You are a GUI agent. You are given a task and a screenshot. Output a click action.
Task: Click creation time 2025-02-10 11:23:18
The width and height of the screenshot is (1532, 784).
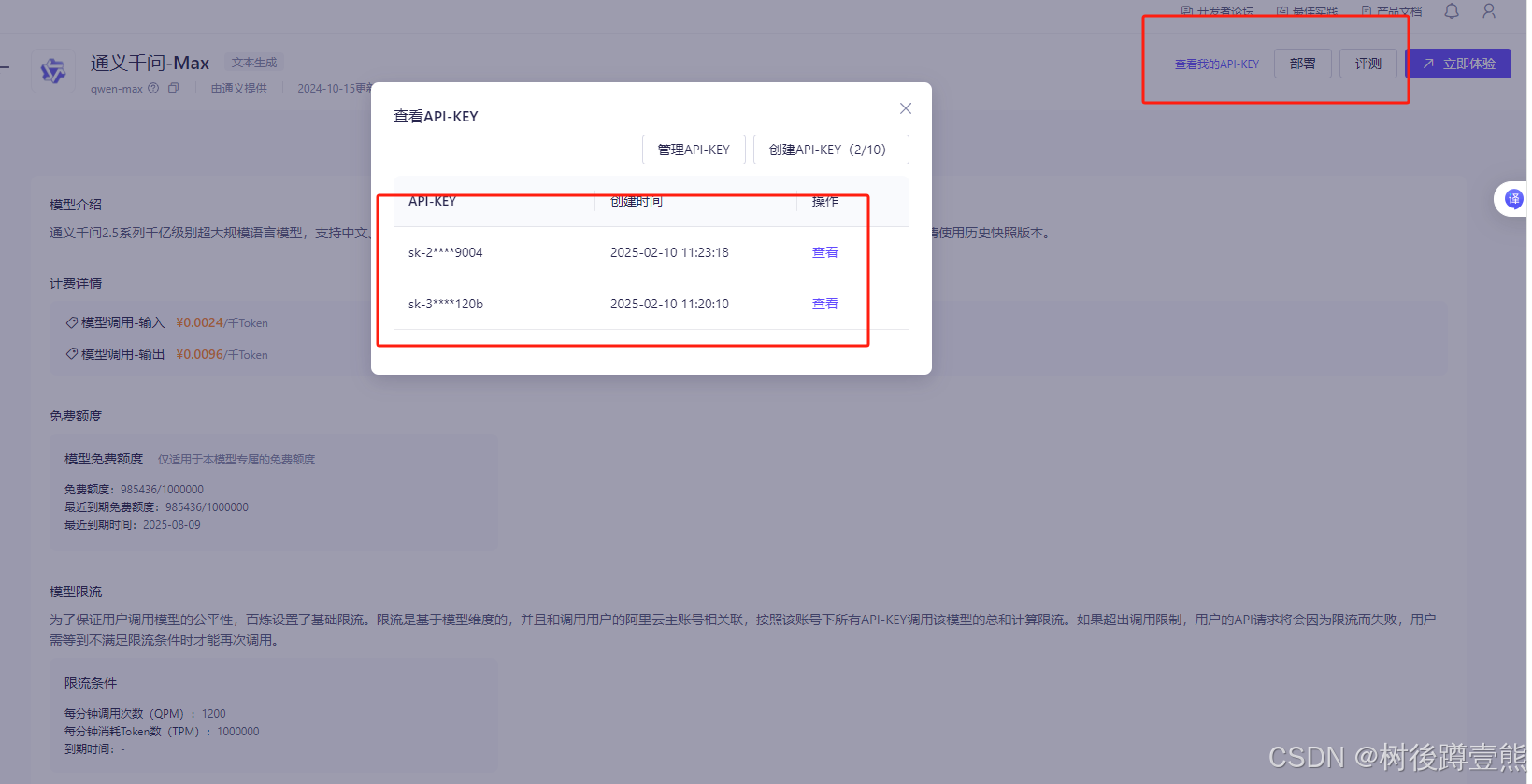(669, 252)
